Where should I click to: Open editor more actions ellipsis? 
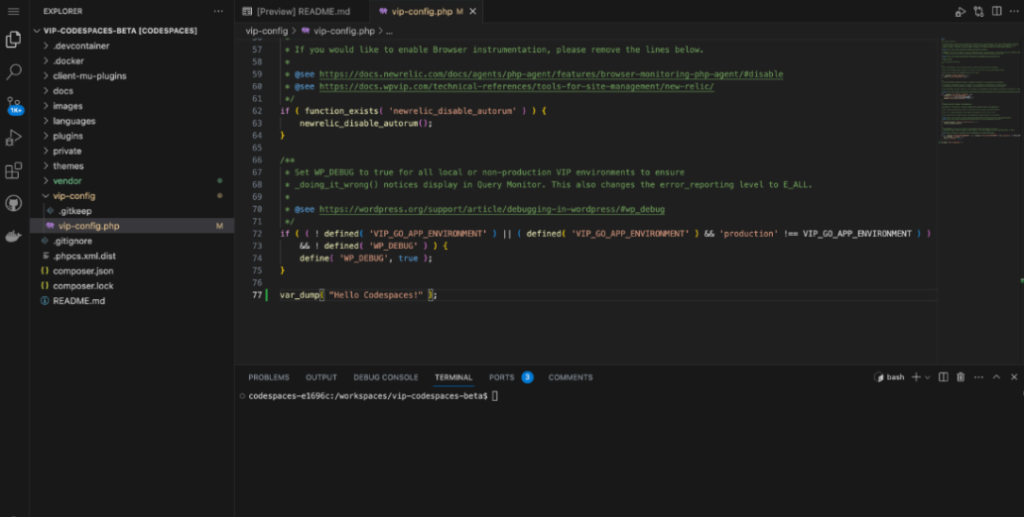coord(1014,11)
